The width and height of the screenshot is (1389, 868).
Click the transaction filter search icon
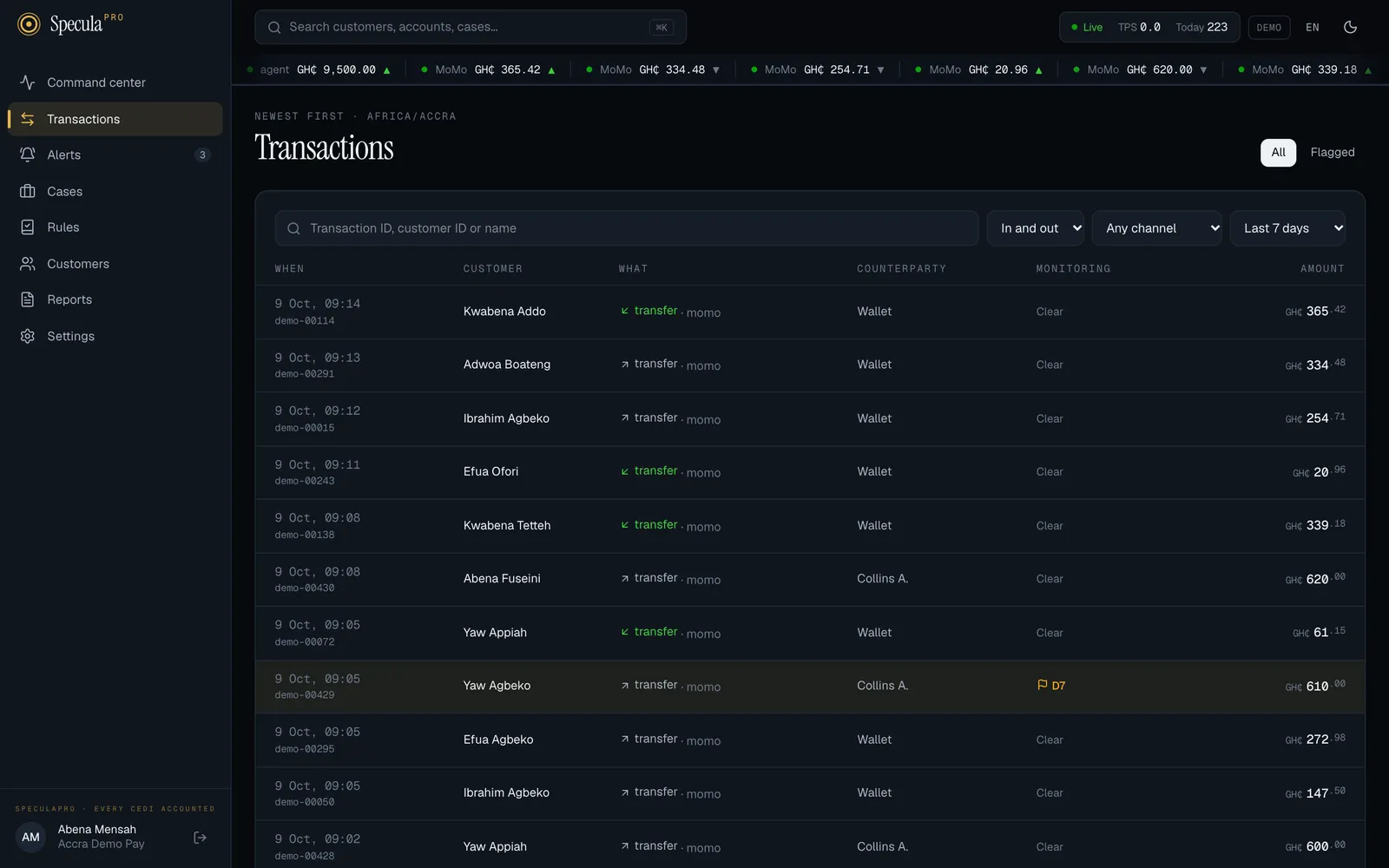293,228
